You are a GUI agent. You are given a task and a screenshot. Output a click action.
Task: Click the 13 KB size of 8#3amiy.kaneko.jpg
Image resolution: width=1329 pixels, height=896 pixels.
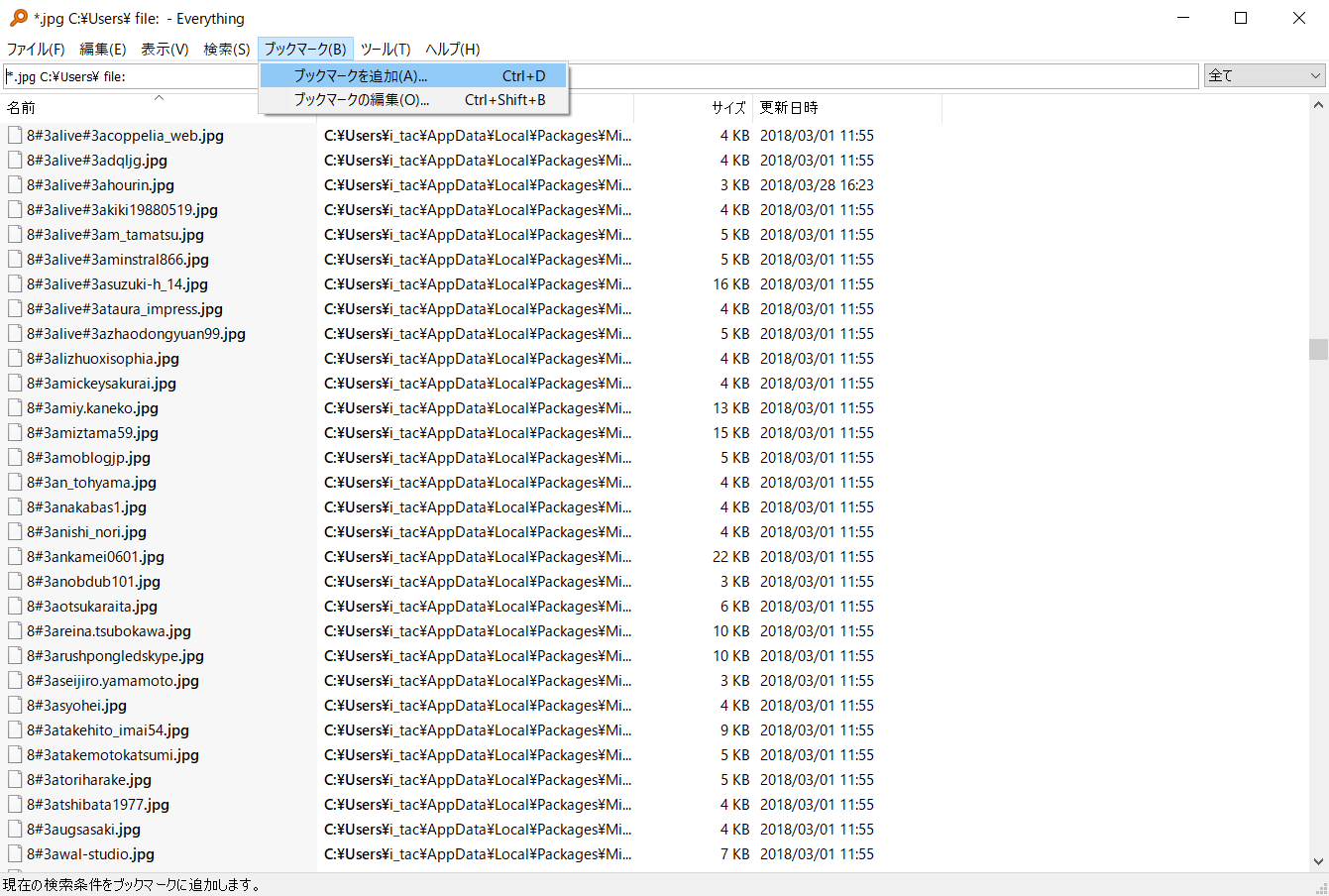(x=731, y=408)
